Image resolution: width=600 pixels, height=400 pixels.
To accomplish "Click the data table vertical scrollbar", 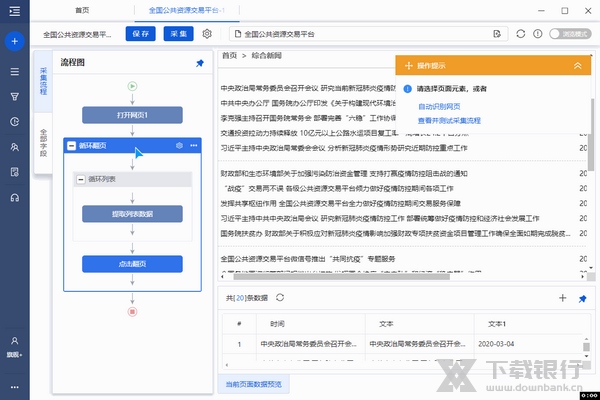I will [586, 346].
